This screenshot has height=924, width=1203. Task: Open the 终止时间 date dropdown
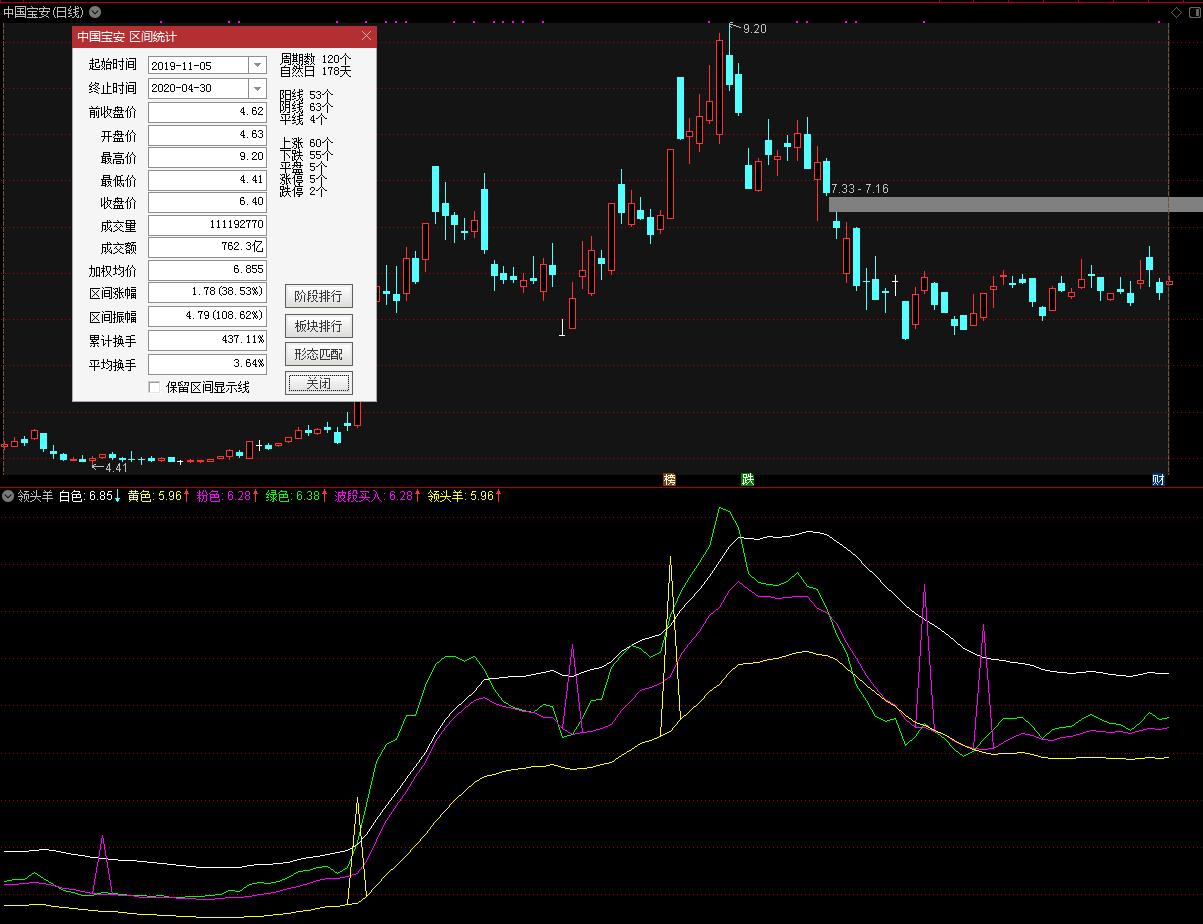click(257, 88)
